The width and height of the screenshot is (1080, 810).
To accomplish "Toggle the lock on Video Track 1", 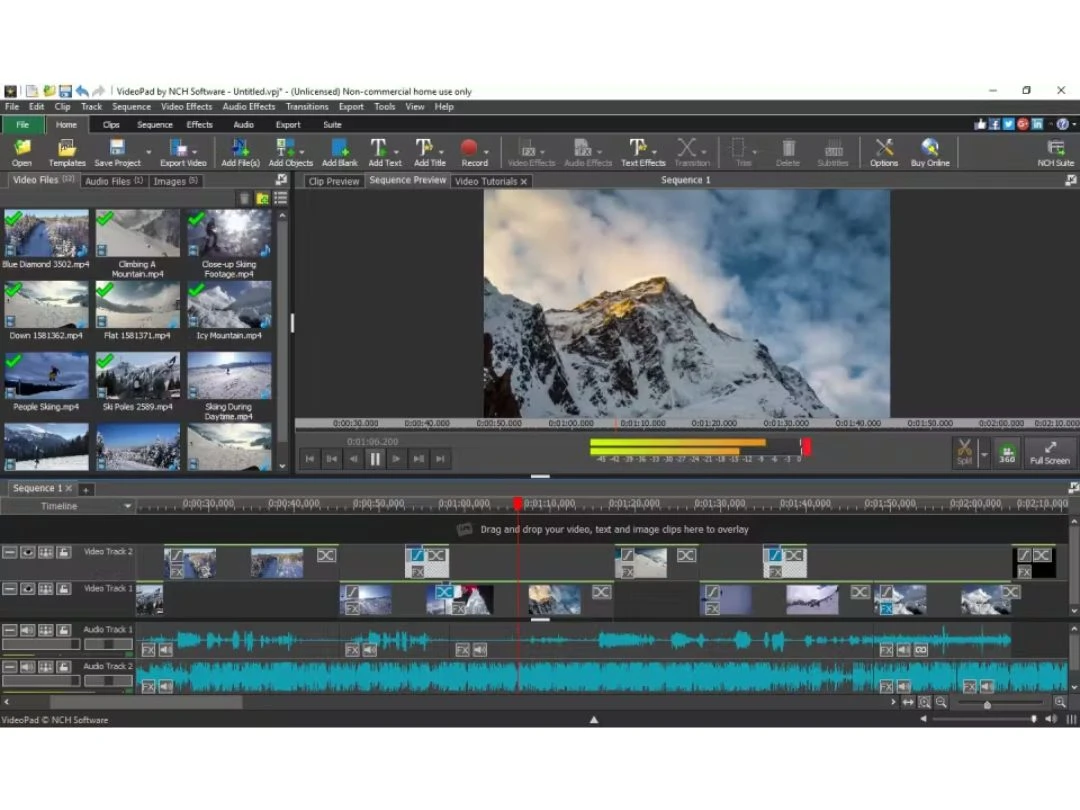I will coord(63,589).
